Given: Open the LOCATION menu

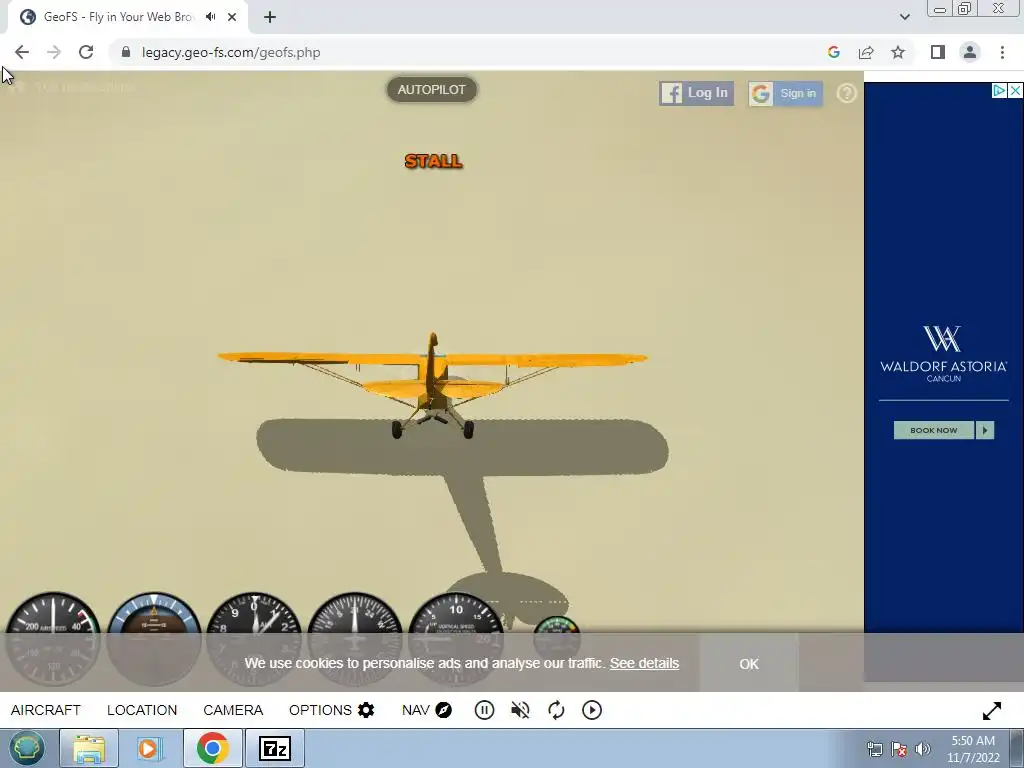Looking at the screenshot, I should [142, 710].
